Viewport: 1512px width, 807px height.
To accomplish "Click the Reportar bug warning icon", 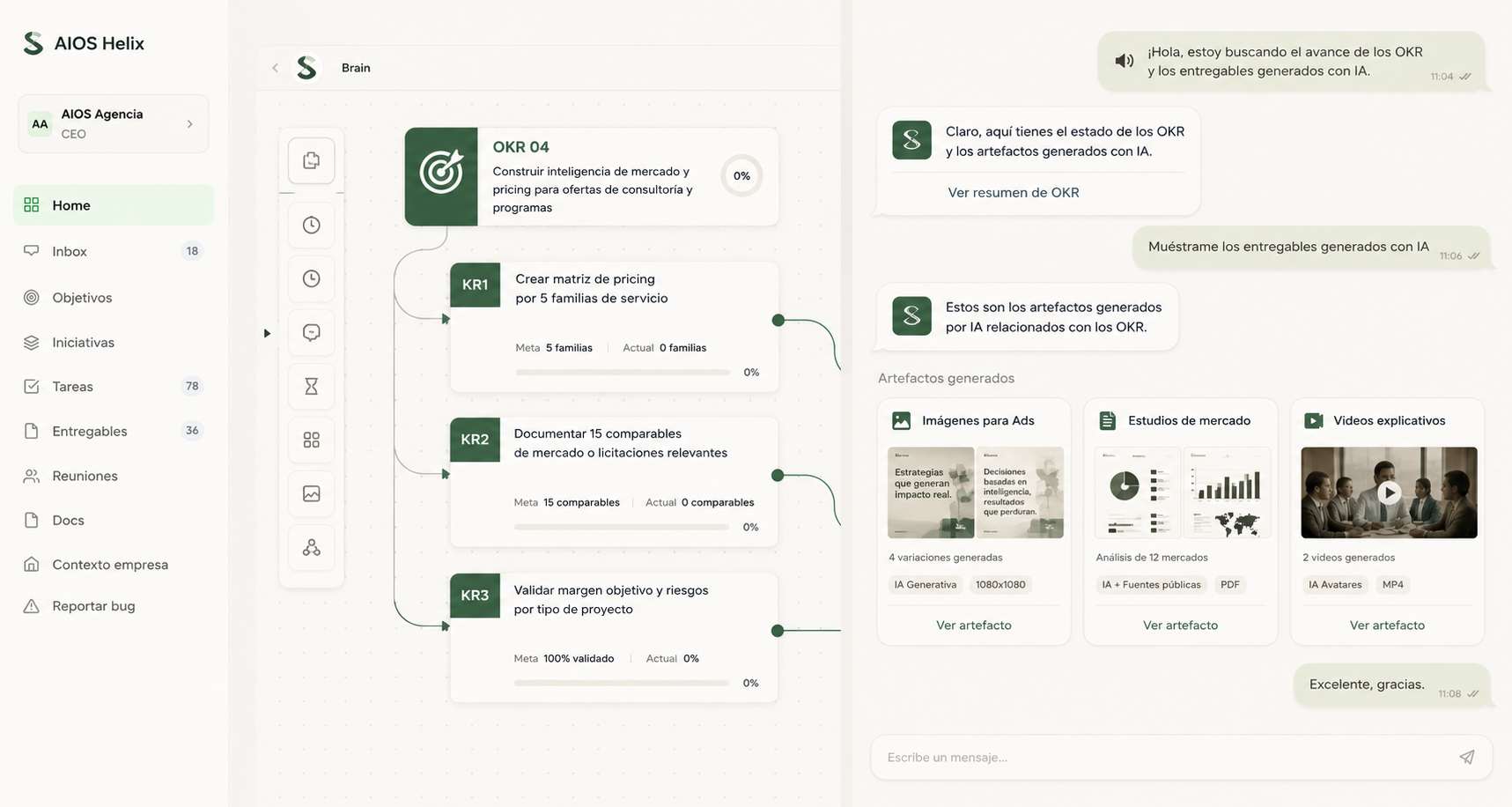I will [x=32, y=606].
